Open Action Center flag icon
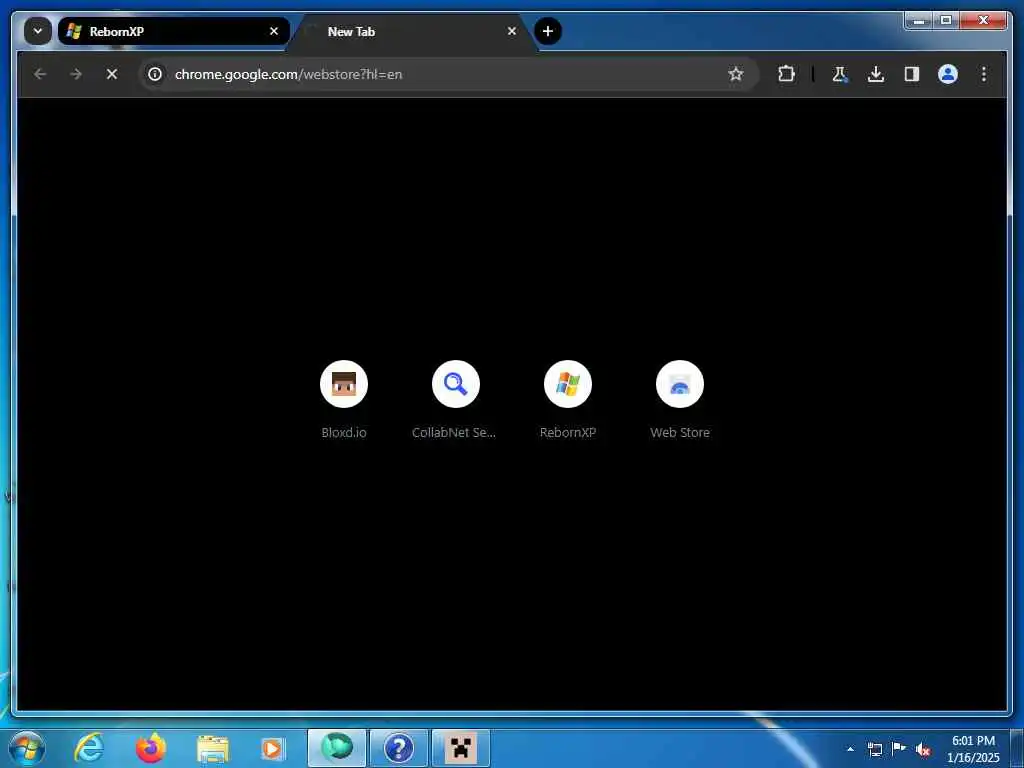The height and width of the screenshot is (768, 1024). (899, 748)
